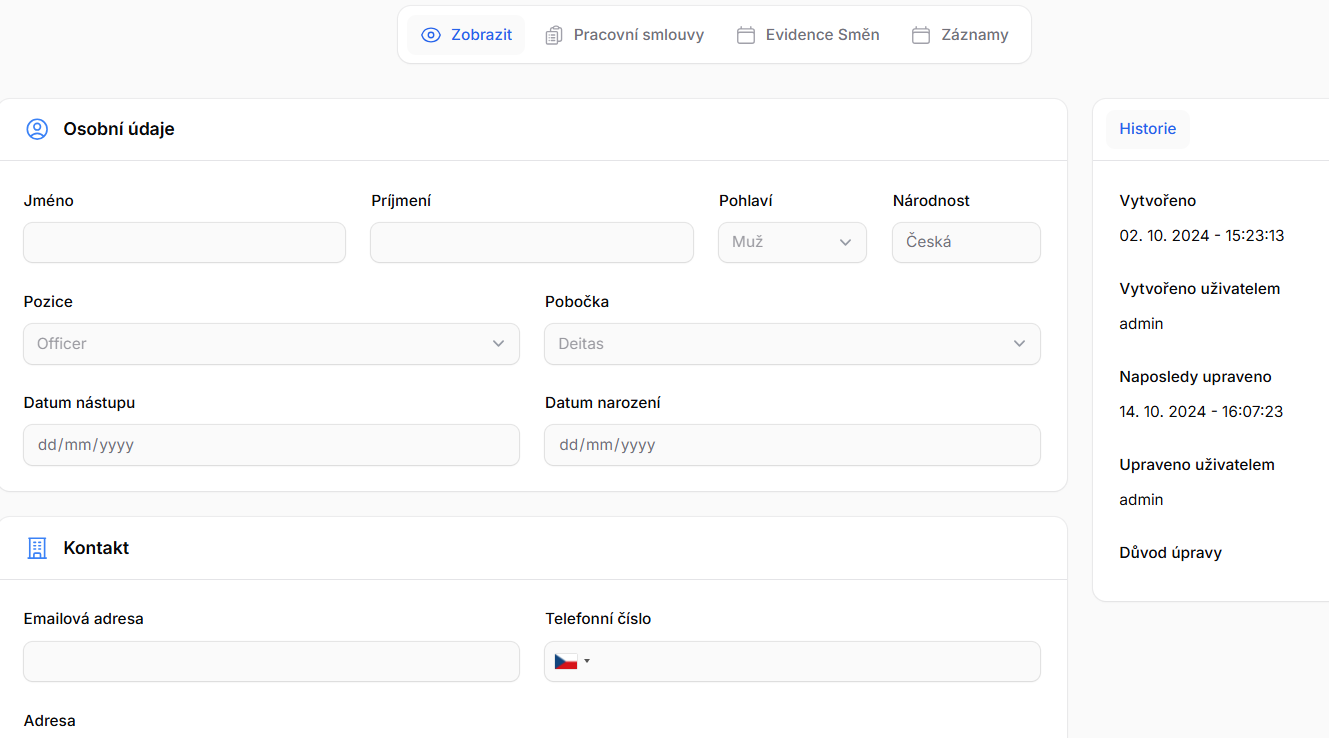Screen dimensions: 1329x738
Task: Click the Príjmení input field
Action: (532, 242)
